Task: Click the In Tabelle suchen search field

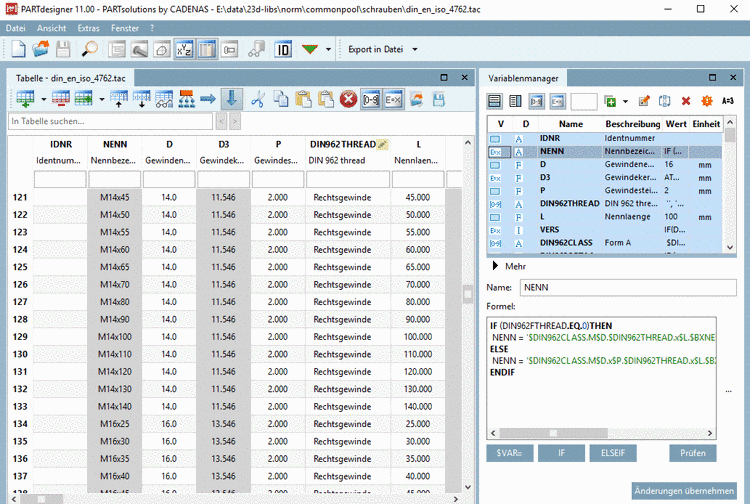Action: [x=110, y=121]
